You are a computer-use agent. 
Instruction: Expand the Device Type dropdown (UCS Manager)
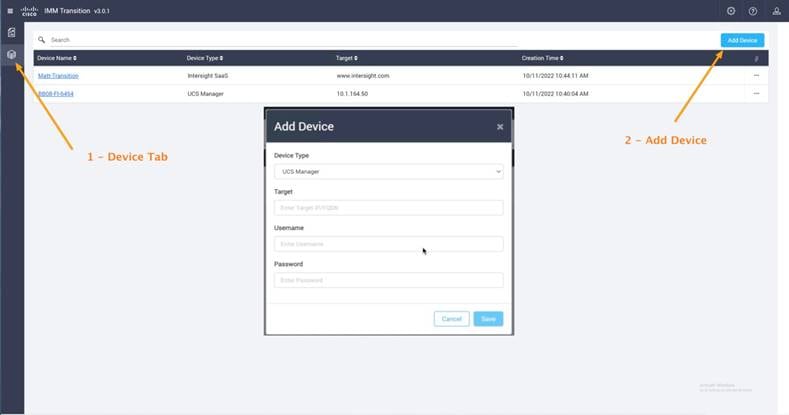[388, 172]
